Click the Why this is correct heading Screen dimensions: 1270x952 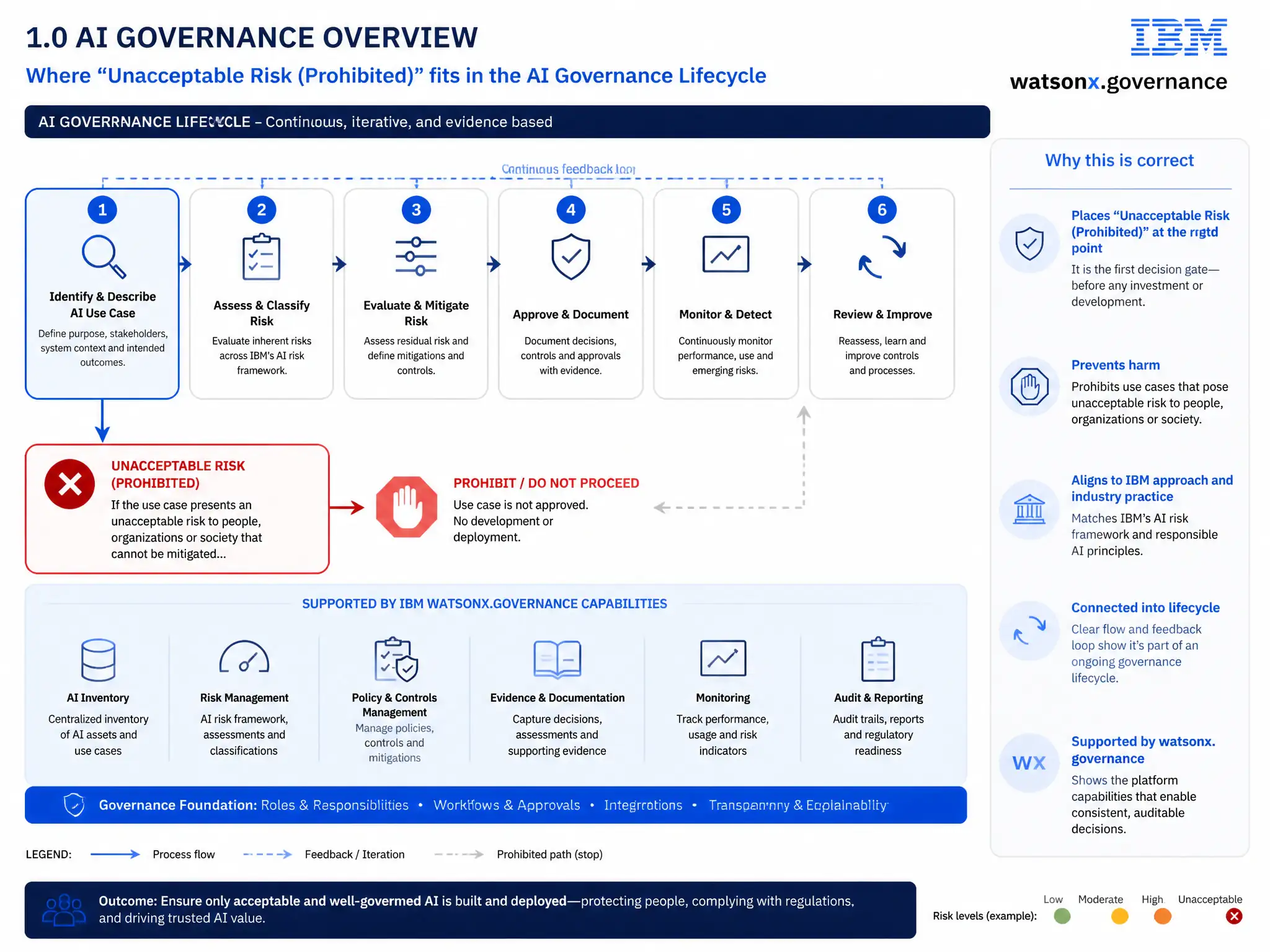pos(1119,161)
